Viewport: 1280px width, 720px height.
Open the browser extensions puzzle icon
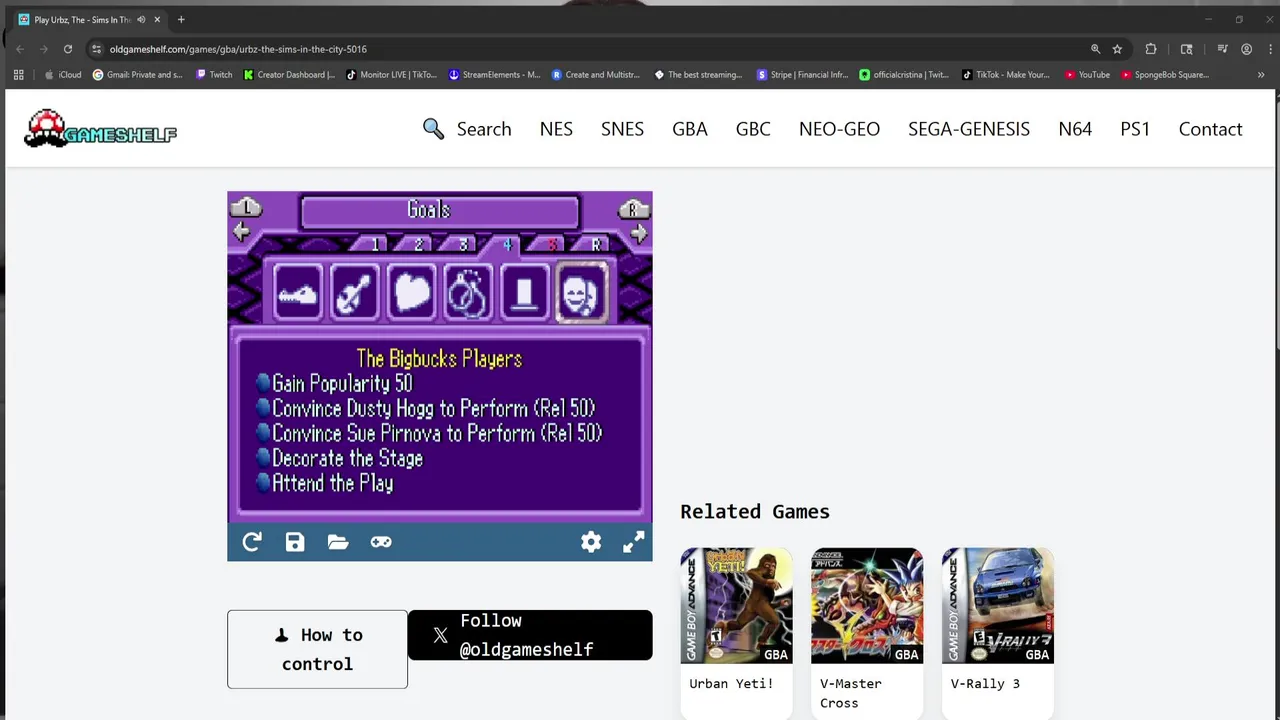[x=1151, y=49]
